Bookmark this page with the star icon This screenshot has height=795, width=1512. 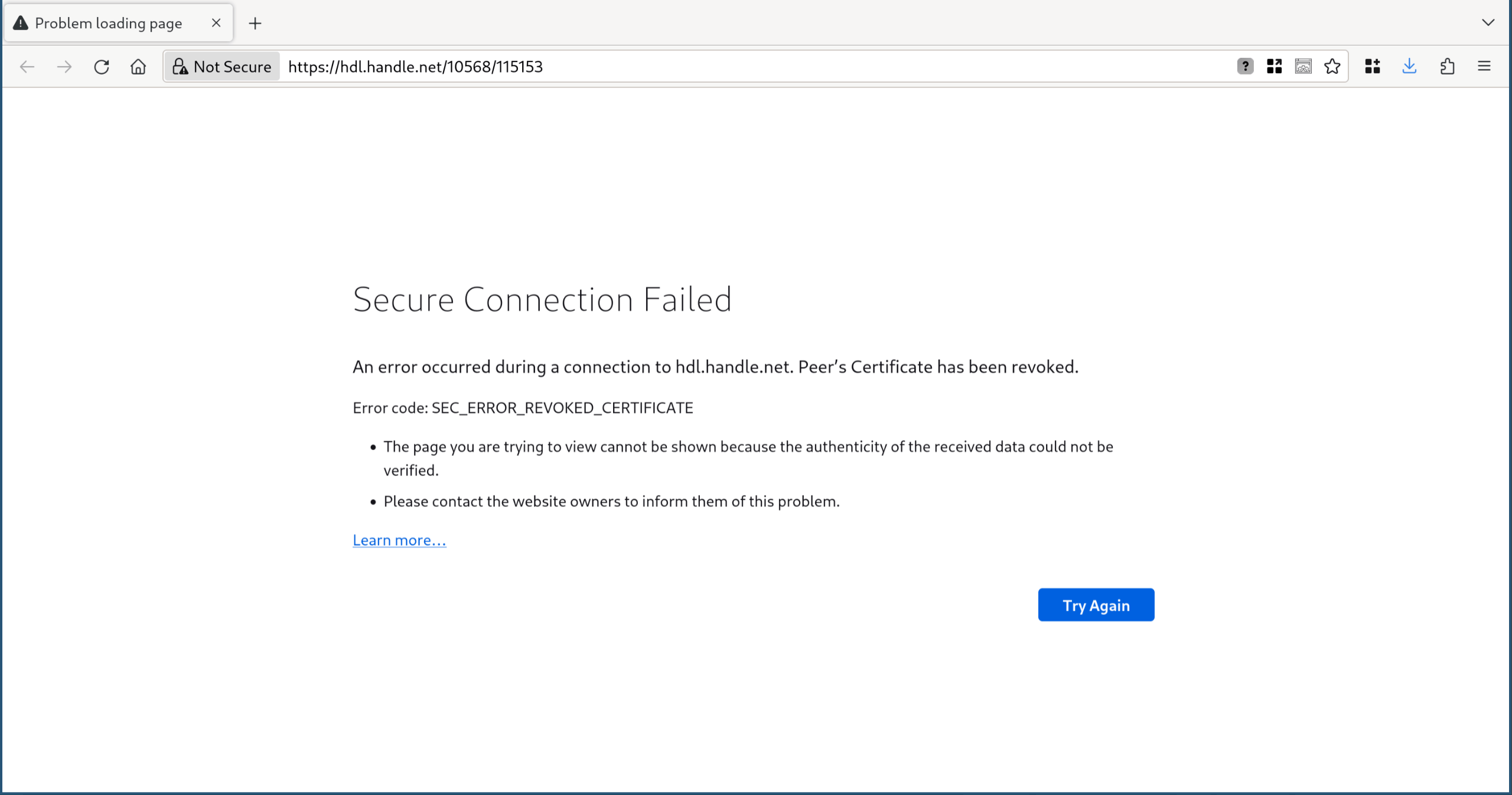[x=1332, y=66]
